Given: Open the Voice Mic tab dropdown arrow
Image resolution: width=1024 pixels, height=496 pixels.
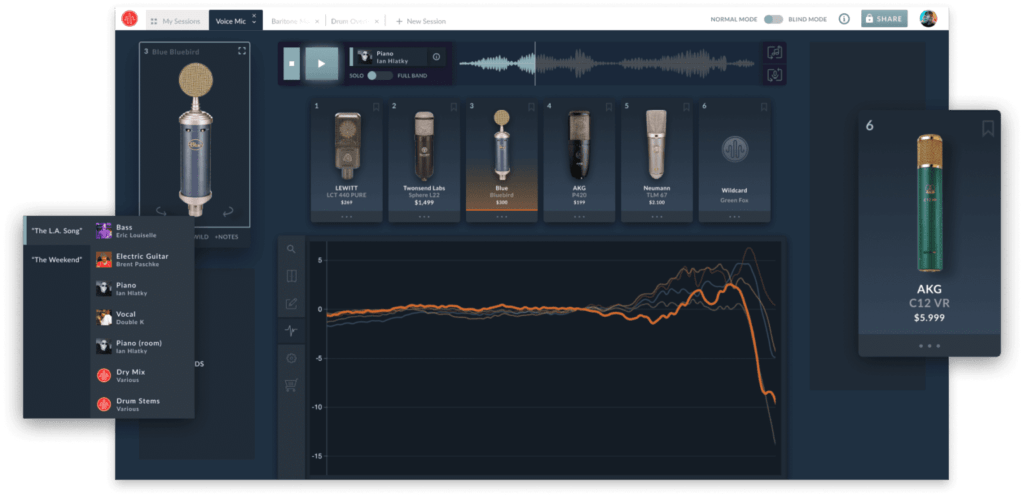Looking at the screenshot, I should point(254,21).
